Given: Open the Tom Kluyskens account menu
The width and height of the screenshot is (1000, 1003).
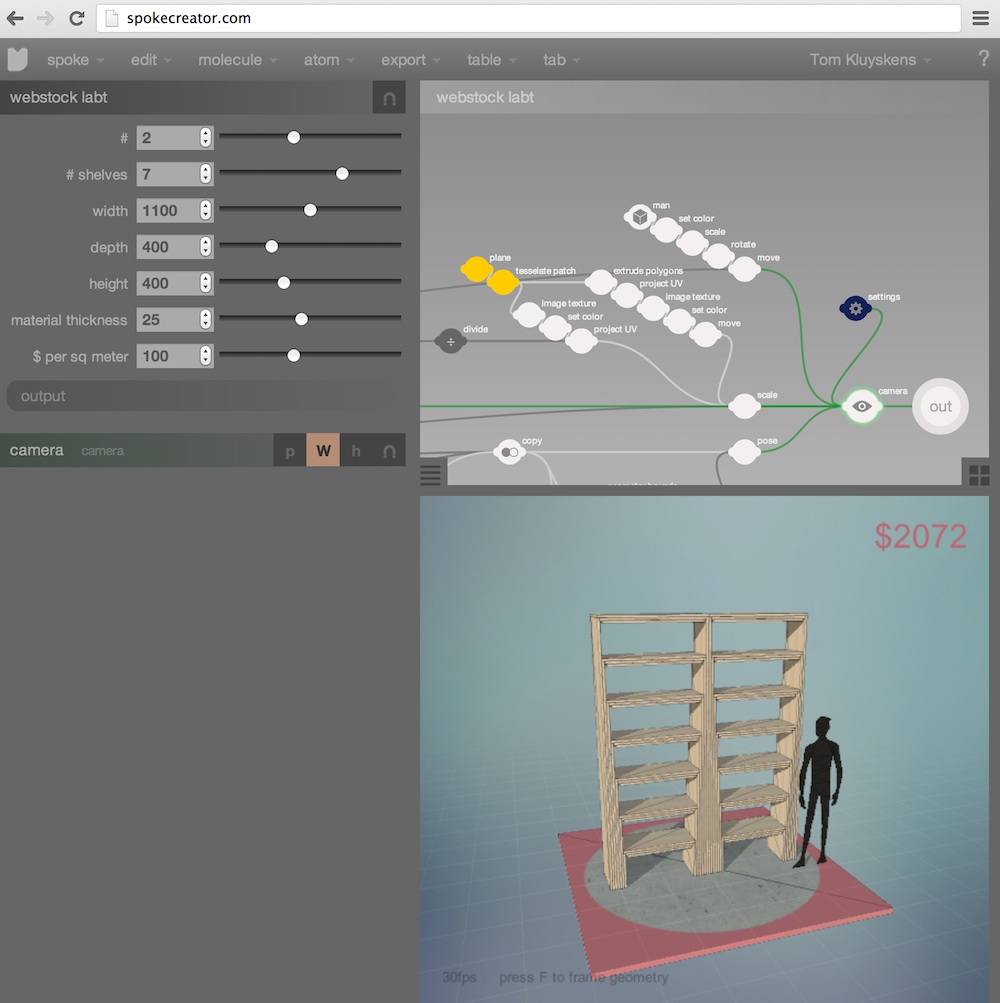Looking at the screenshot, I should click(x=863, y=60).
